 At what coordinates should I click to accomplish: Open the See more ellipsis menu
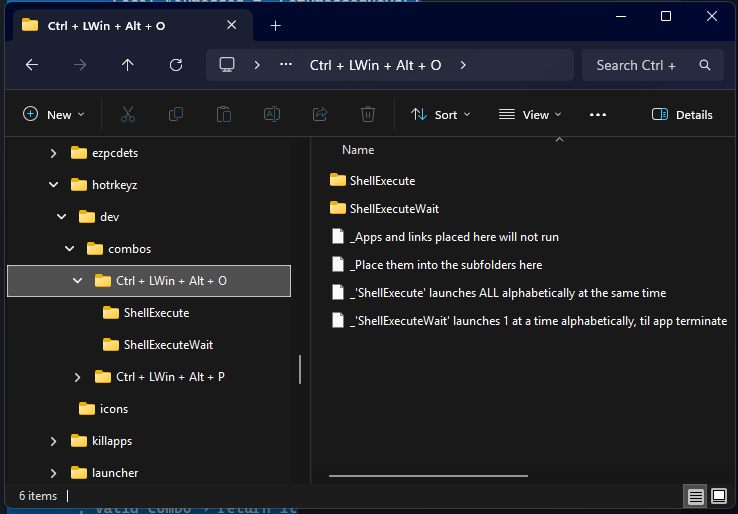(598, 114)
